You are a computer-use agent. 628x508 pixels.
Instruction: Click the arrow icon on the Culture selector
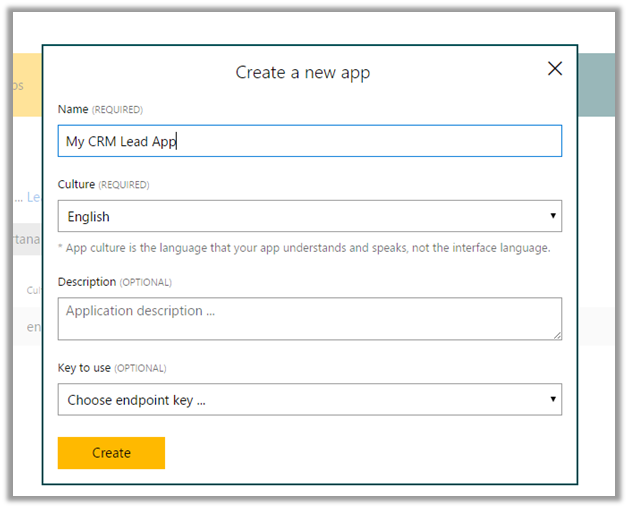(553, 216)
